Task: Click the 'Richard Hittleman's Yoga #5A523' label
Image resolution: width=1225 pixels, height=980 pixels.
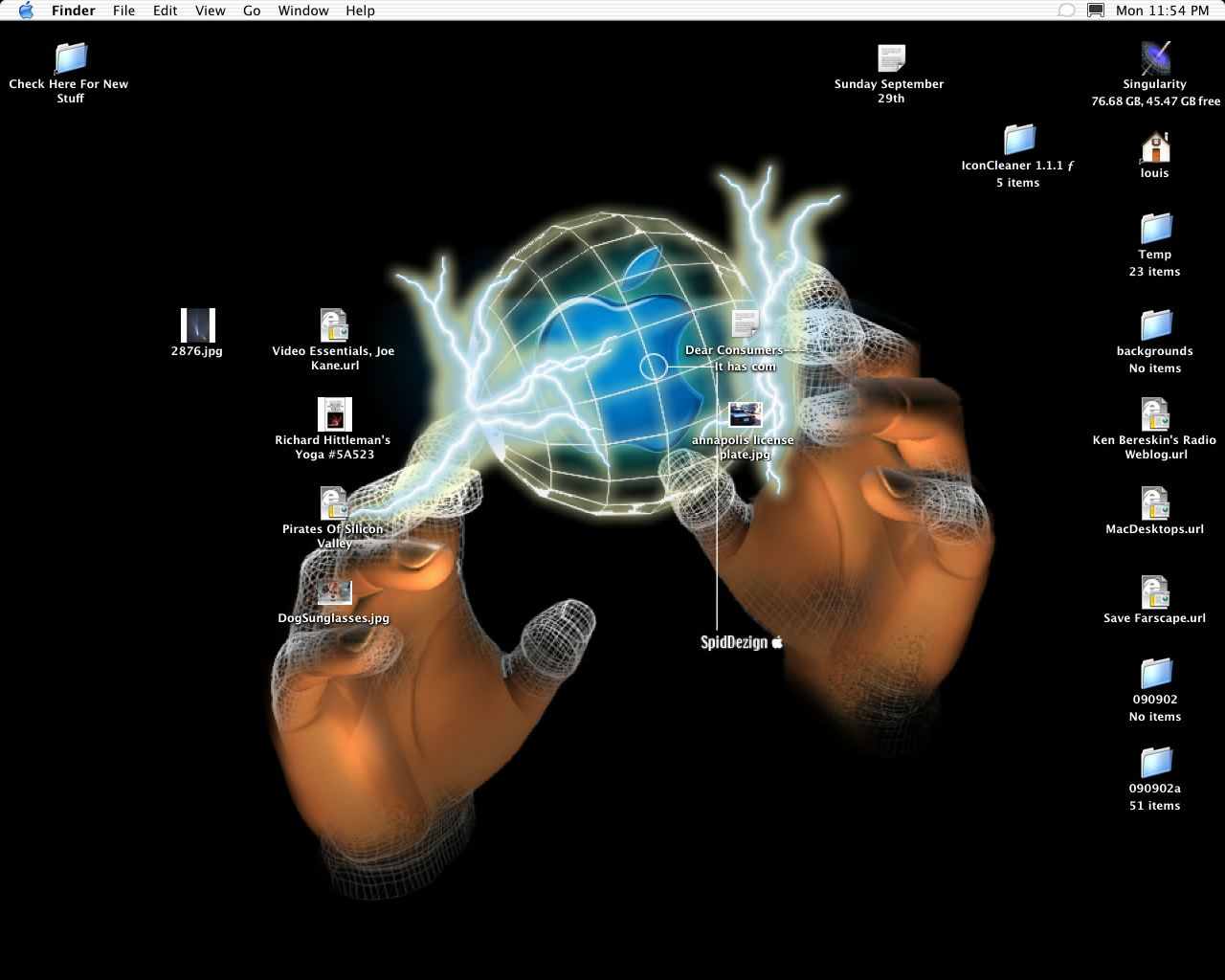Action: point(333,447)
